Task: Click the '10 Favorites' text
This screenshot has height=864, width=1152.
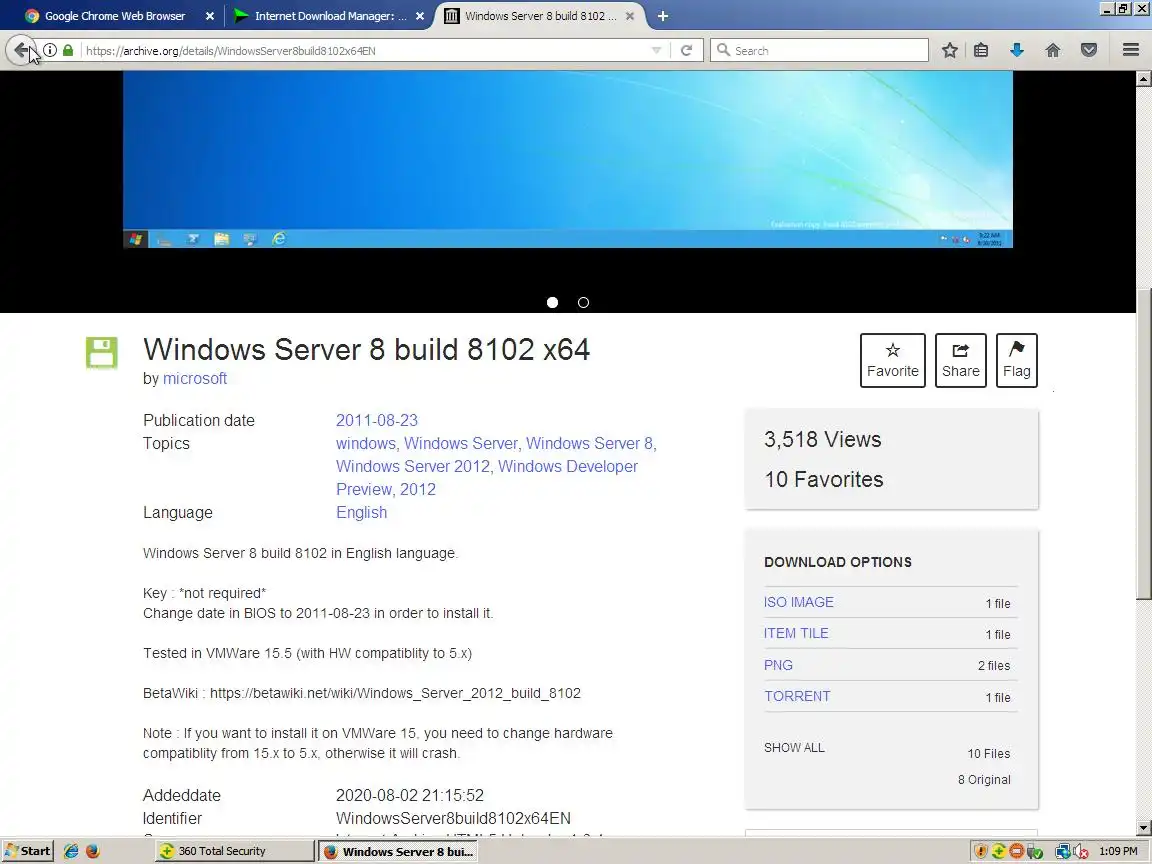Action: tap(824, 480)
